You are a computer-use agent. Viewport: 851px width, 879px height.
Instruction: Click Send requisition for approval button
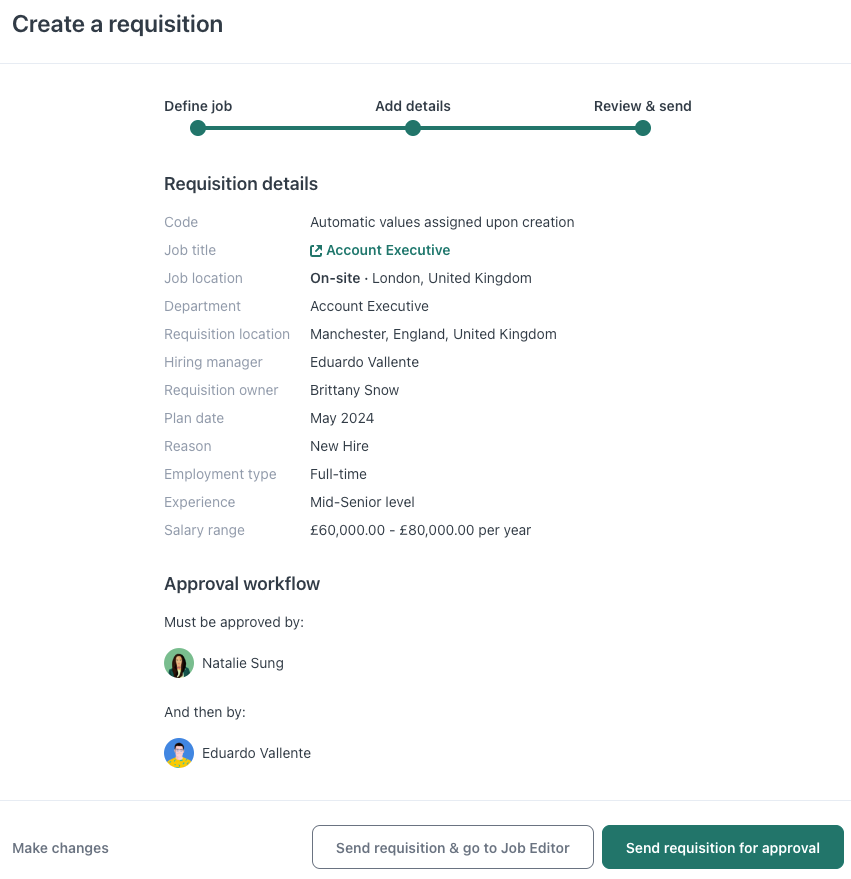tap(723, 847)
